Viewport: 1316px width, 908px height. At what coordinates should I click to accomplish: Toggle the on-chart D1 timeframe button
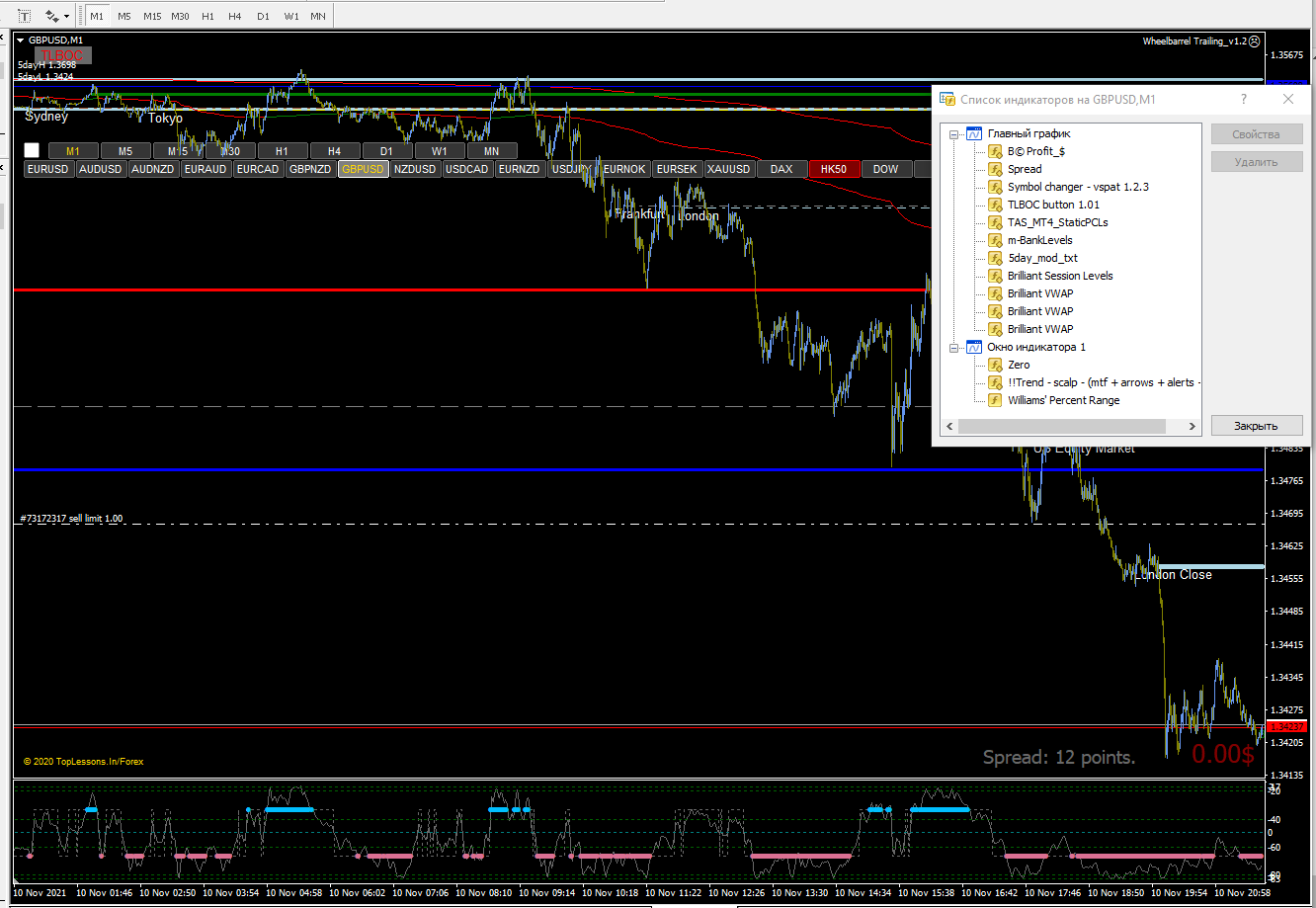pos(387,151)
